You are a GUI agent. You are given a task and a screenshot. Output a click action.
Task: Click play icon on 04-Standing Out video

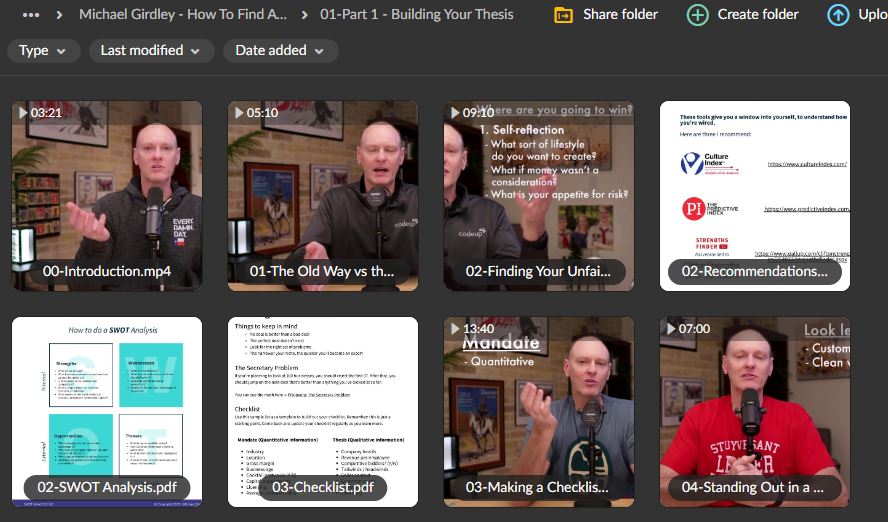point(670,329)
